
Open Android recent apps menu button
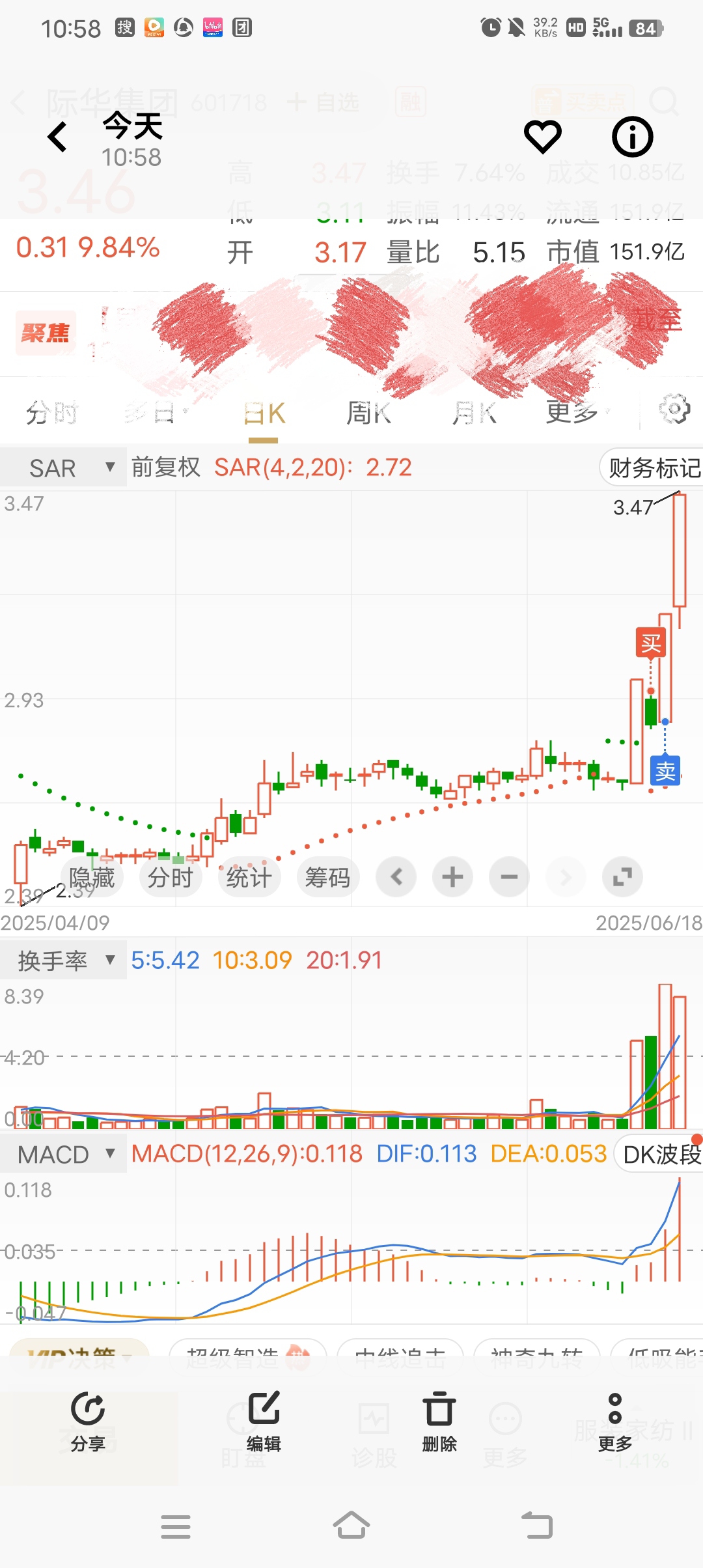tap(176, 1526)
